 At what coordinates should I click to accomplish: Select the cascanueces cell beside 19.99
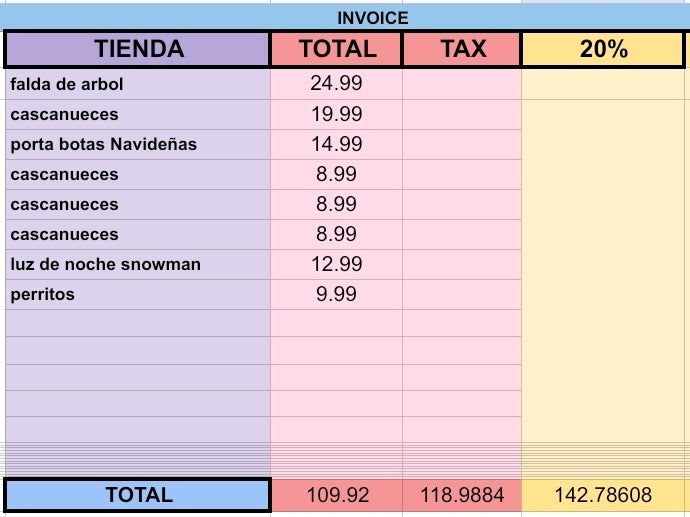click(138, 114)
